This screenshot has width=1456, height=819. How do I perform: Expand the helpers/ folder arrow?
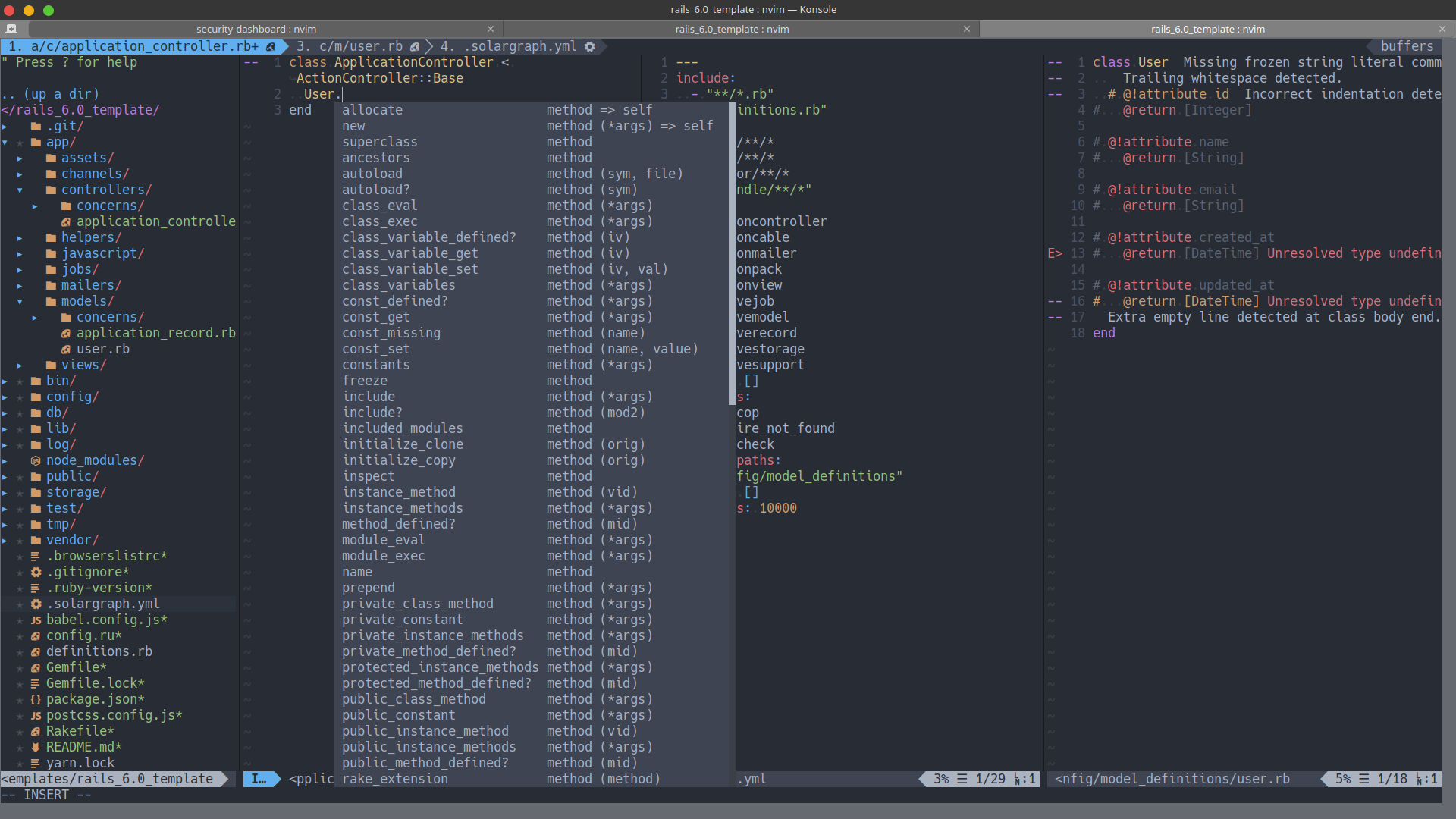pos(20,238)
